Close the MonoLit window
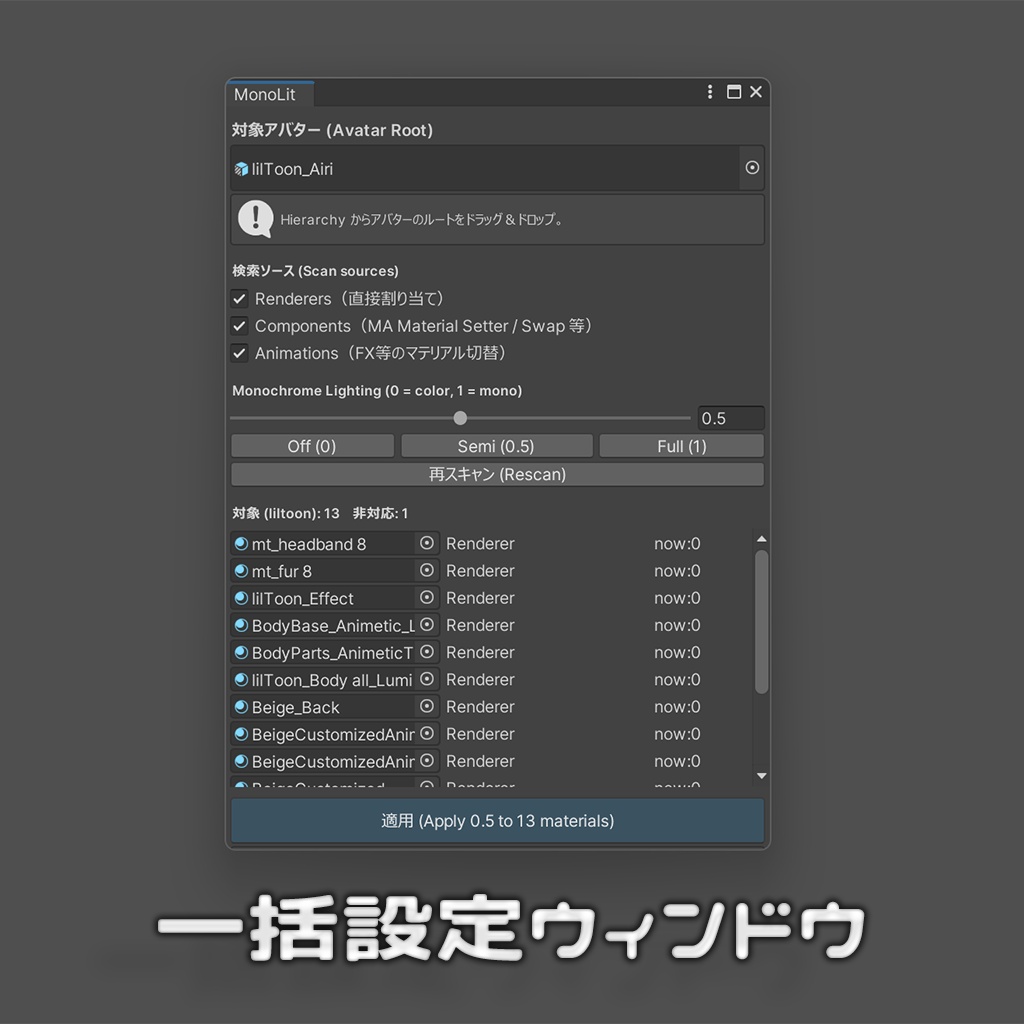1024x1024 pixels. click(756, 92)
